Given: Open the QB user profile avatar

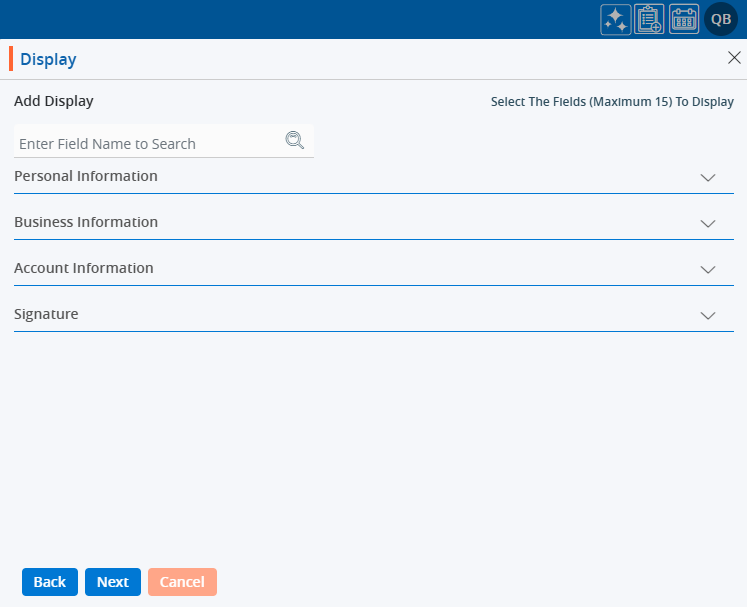Looking at the screenshot, I should coord(721,19).
